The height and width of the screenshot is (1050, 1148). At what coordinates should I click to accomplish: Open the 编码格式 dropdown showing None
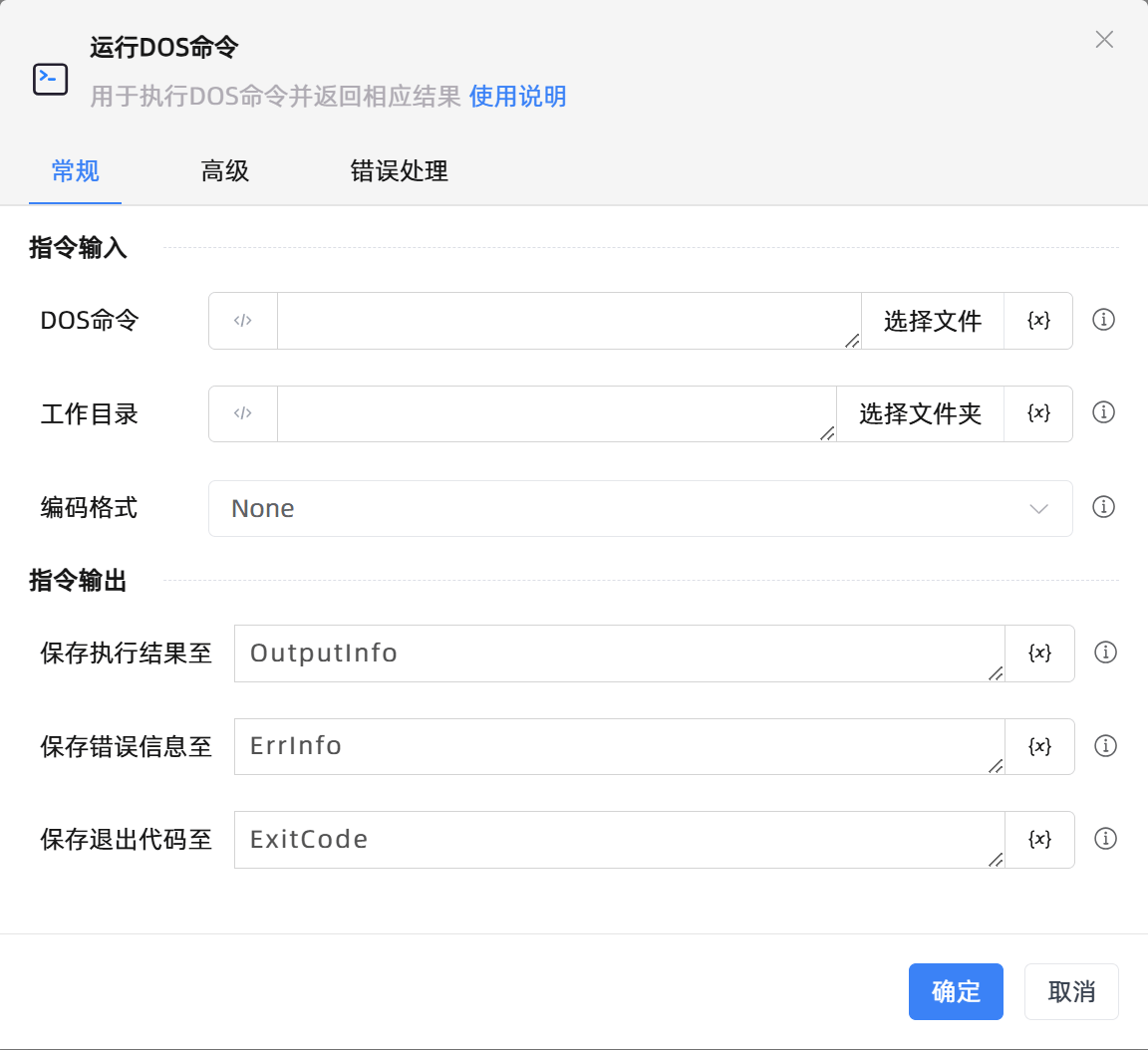click(x=639, y=508)
